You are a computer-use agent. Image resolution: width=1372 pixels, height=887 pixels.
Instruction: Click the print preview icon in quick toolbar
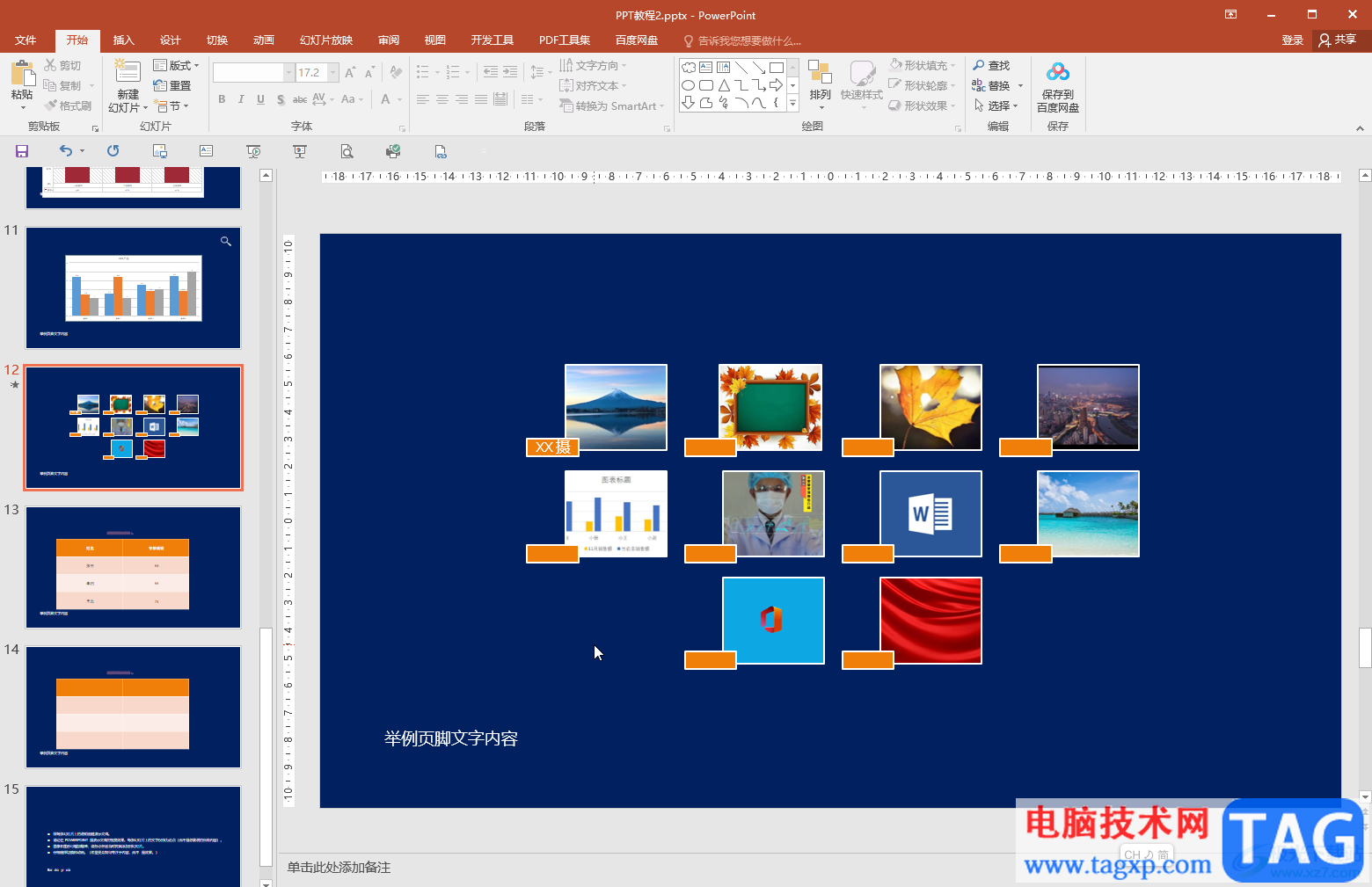point(347,151)
